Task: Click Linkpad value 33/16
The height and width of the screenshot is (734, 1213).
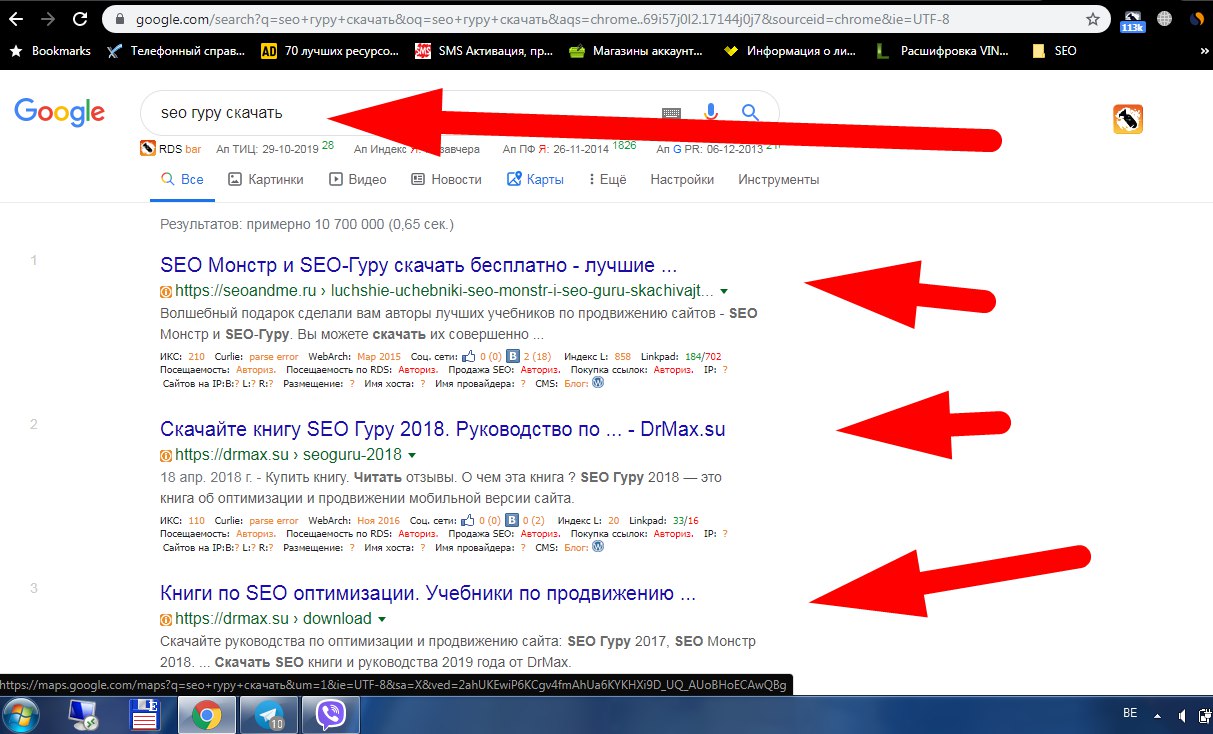Action: click(686, 520)
